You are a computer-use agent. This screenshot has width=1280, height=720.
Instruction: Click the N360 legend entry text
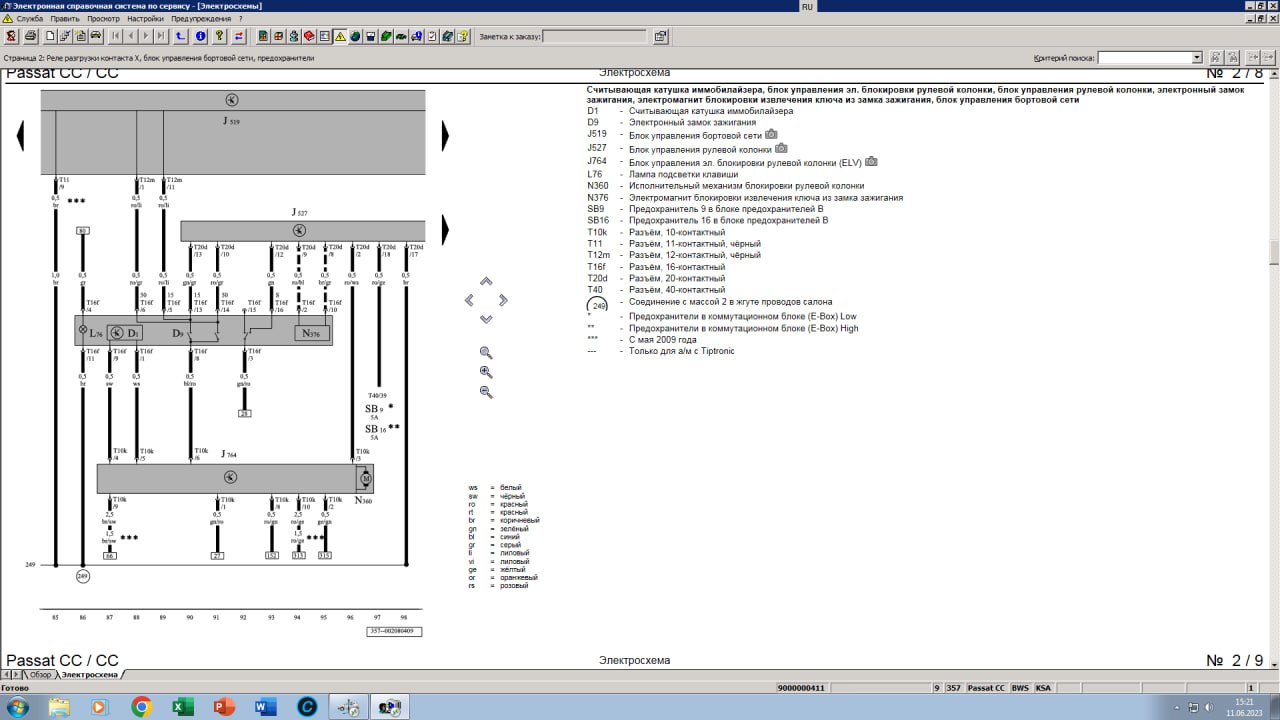tap(746, 186)
